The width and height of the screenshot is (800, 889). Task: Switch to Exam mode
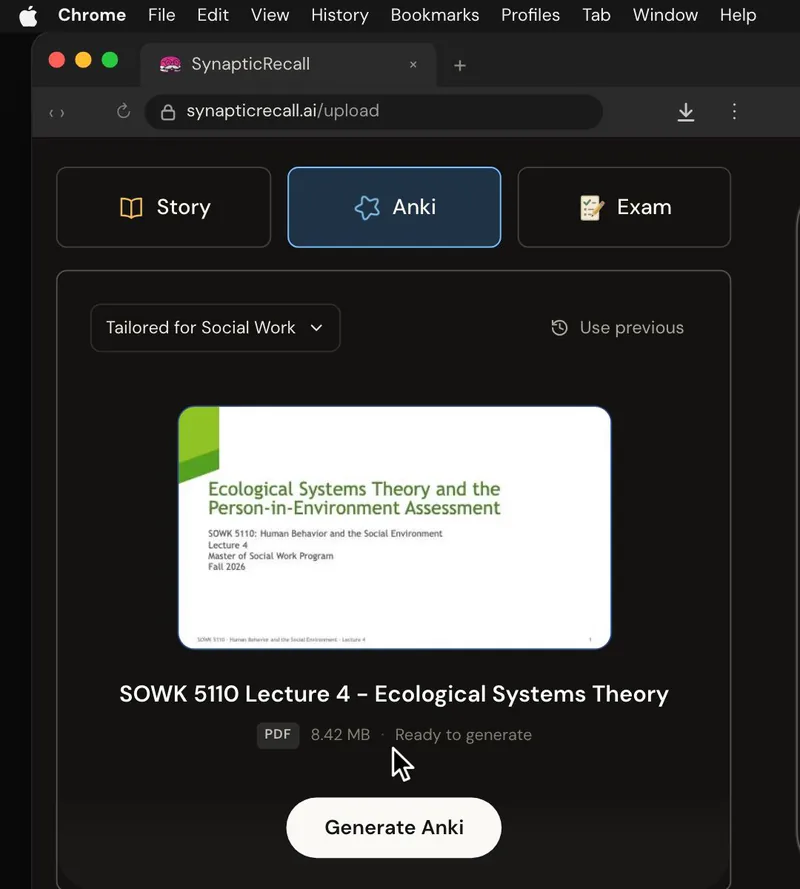pos(624,207)
